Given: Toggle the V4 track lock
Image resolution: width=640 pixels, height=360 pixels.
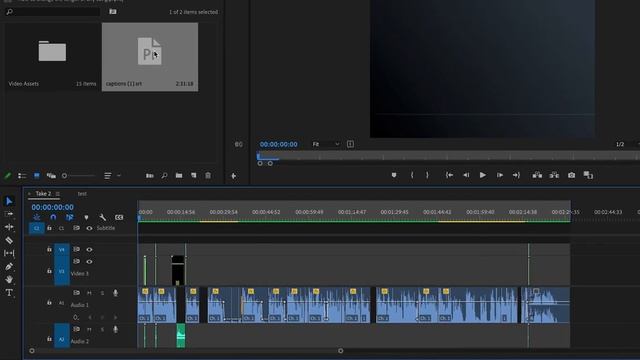Looking at the screenshot, I should [49, 249].
